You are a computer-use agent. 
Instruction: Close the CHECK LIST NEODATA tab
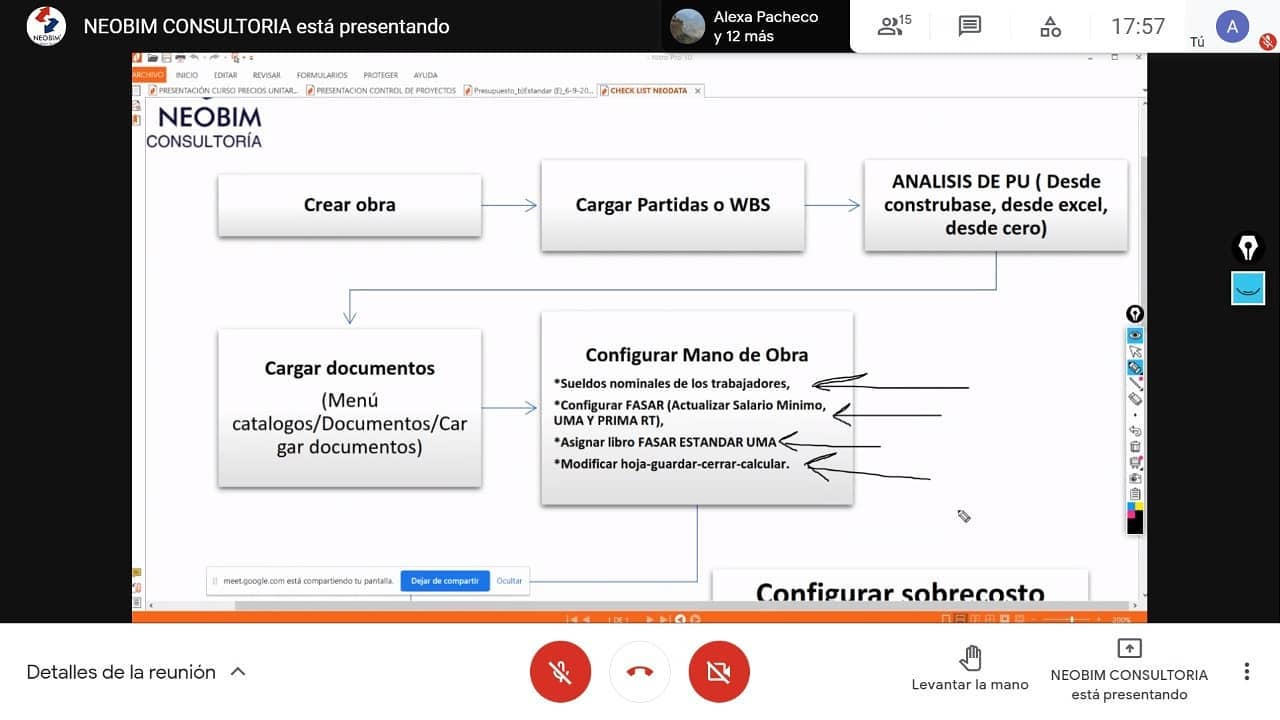point(698,90)
